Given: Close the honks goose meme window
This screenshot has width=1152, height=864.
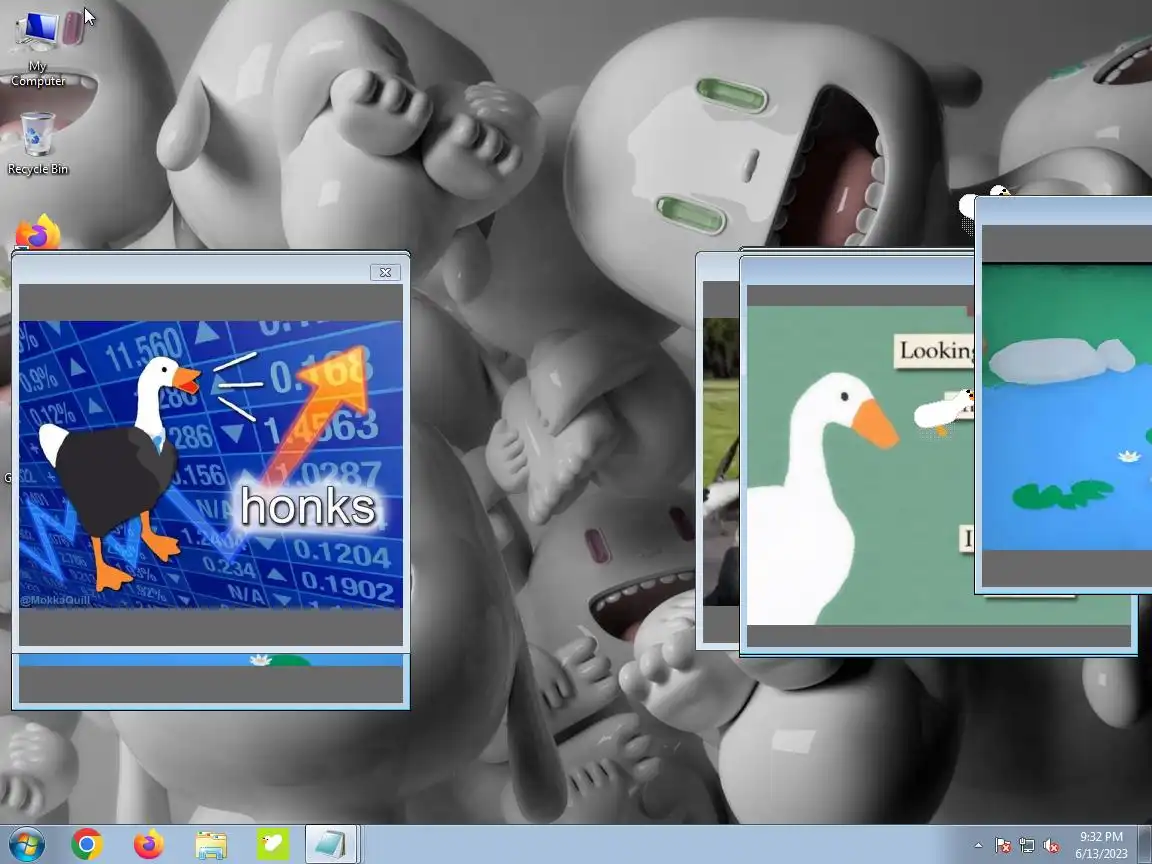Looking at the screenshot, I should 385,273.
